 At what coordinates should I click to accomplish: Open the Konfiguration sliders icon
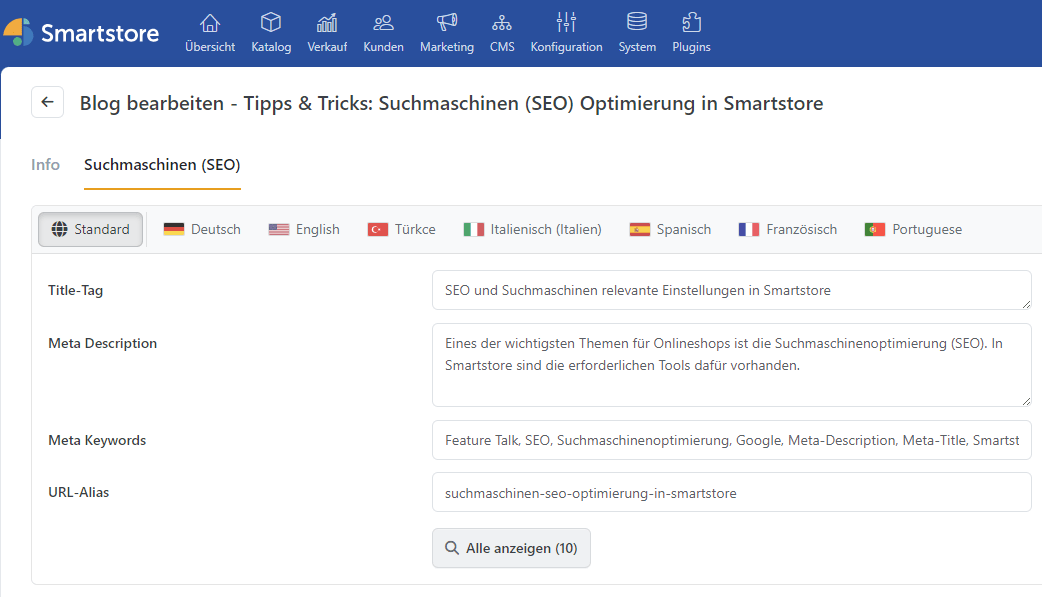[566, 24]
